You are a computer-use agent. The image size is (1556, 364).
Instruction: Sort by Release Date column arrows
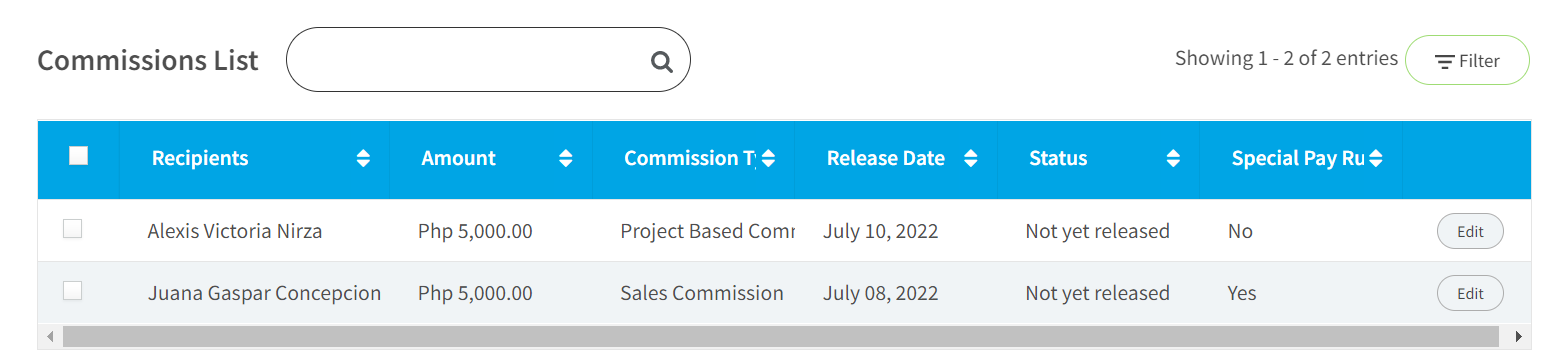point(970,158)
